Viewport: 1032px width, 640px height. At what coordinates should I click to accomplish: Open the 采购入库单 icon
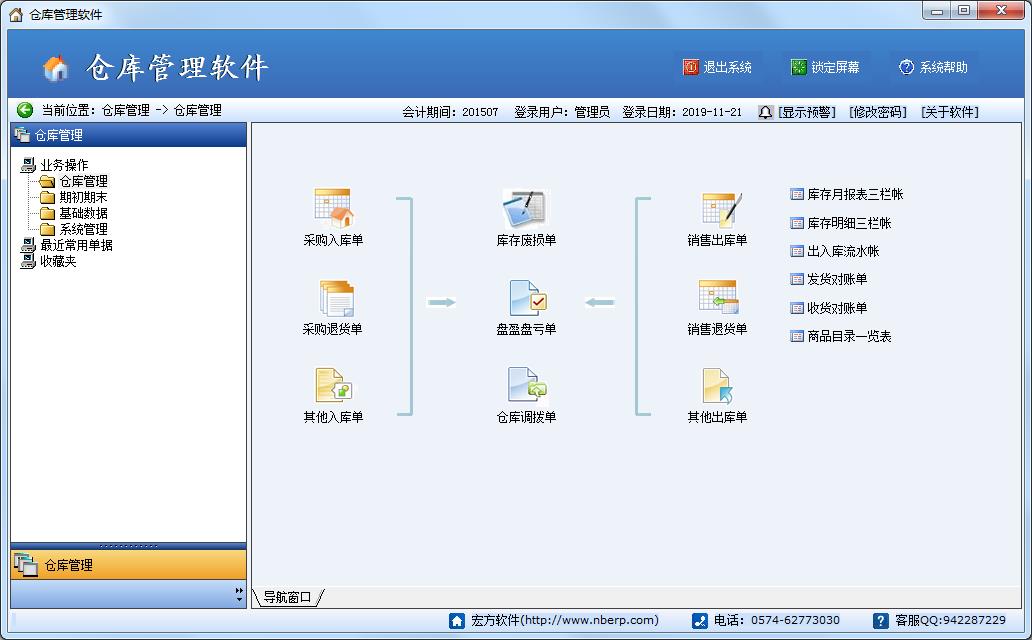tap(333, 209)
